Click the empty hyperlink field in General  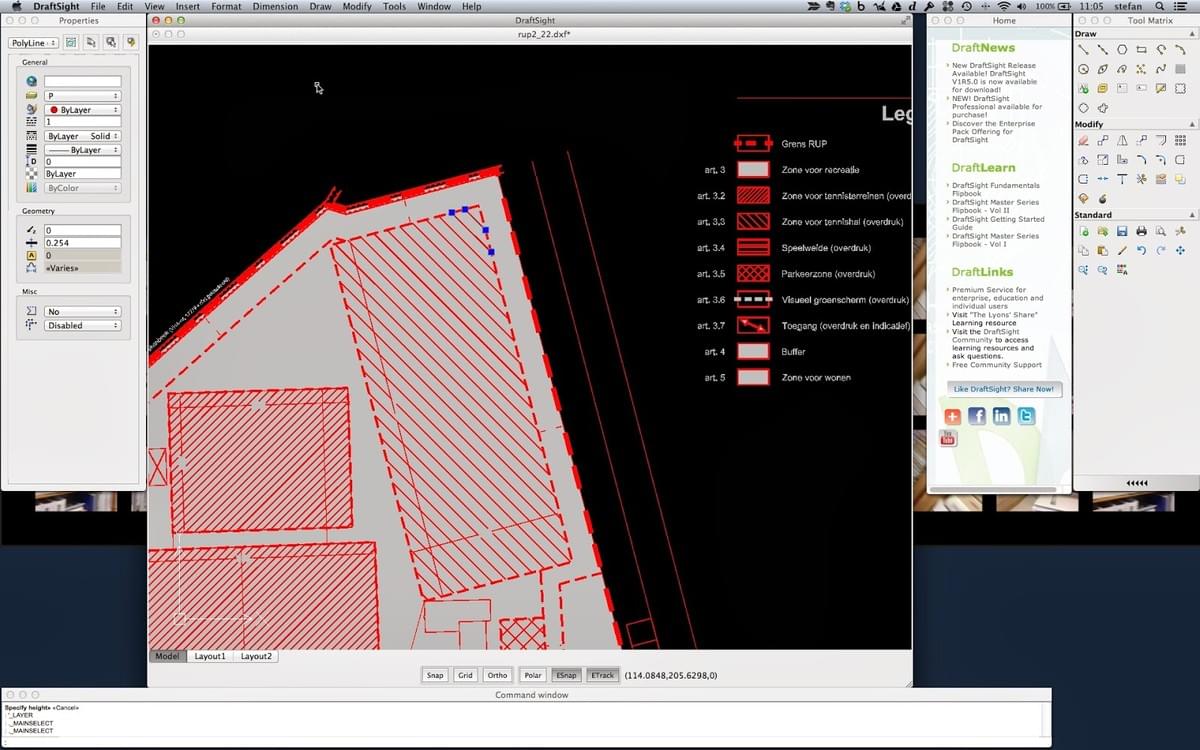(83, 82)
